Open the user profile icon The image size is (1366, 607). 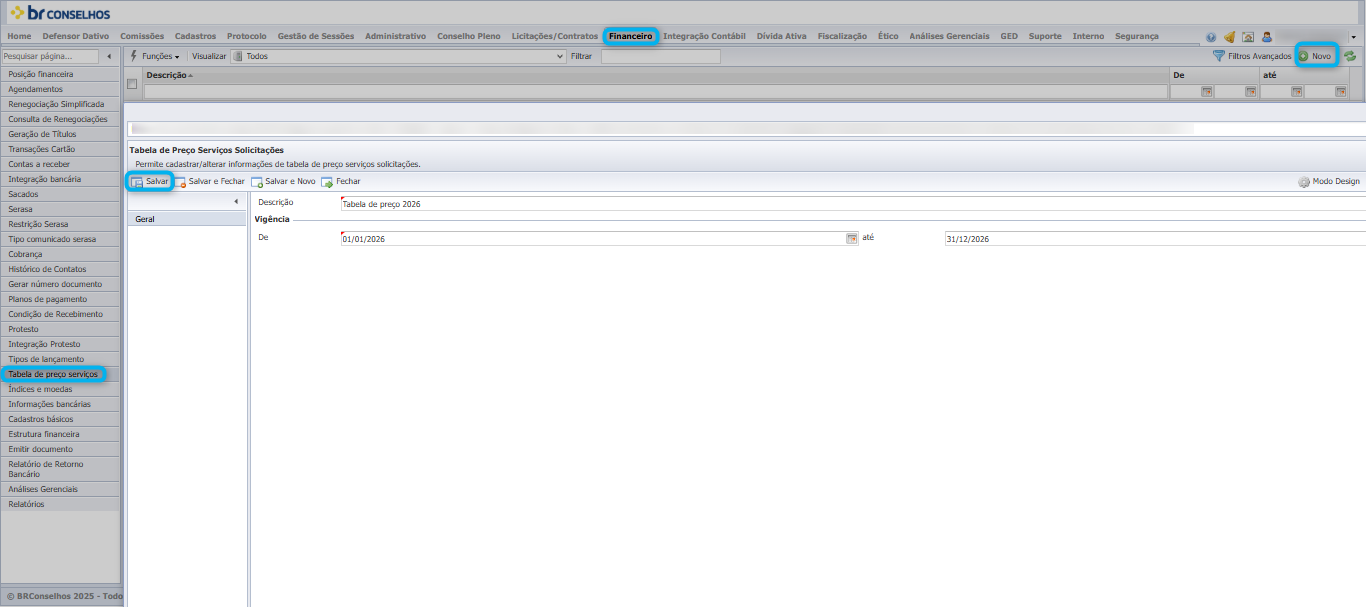pyautogui.click(x=1266, y=37)
